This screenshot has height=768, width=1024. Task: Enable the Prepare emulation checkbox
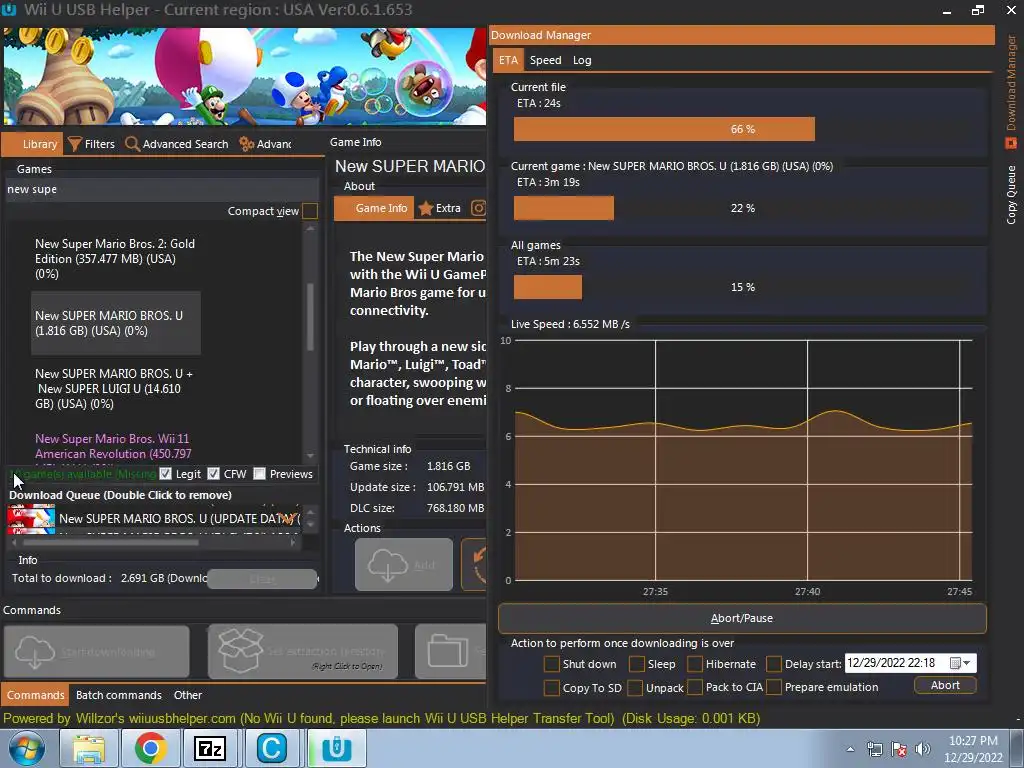774,688
